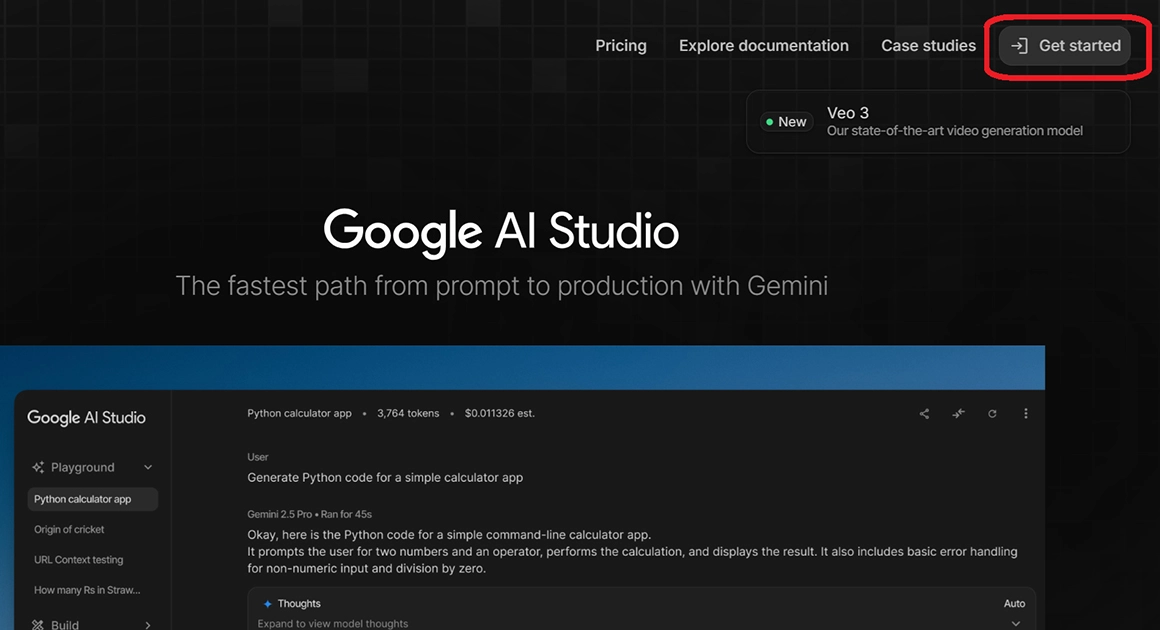Click the Get started button

1065,46
